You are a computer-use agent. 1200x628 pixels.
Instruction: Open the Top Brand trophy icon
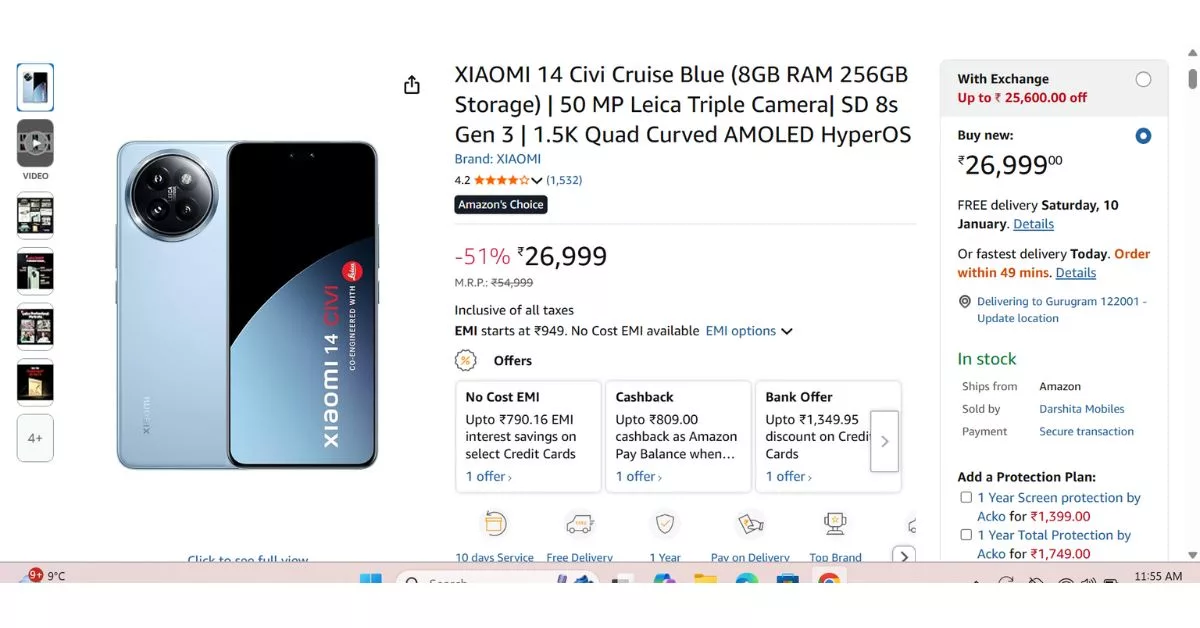(x=835, y=522)
